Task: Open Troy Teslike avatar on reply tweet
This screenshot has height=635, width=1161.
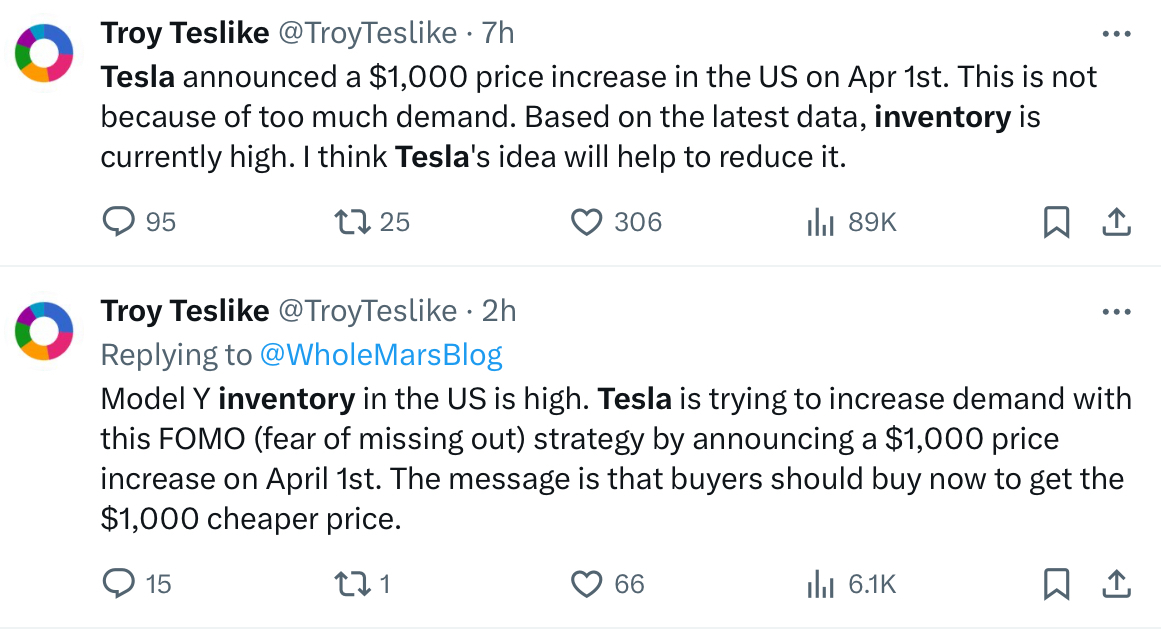Action: 44,330
